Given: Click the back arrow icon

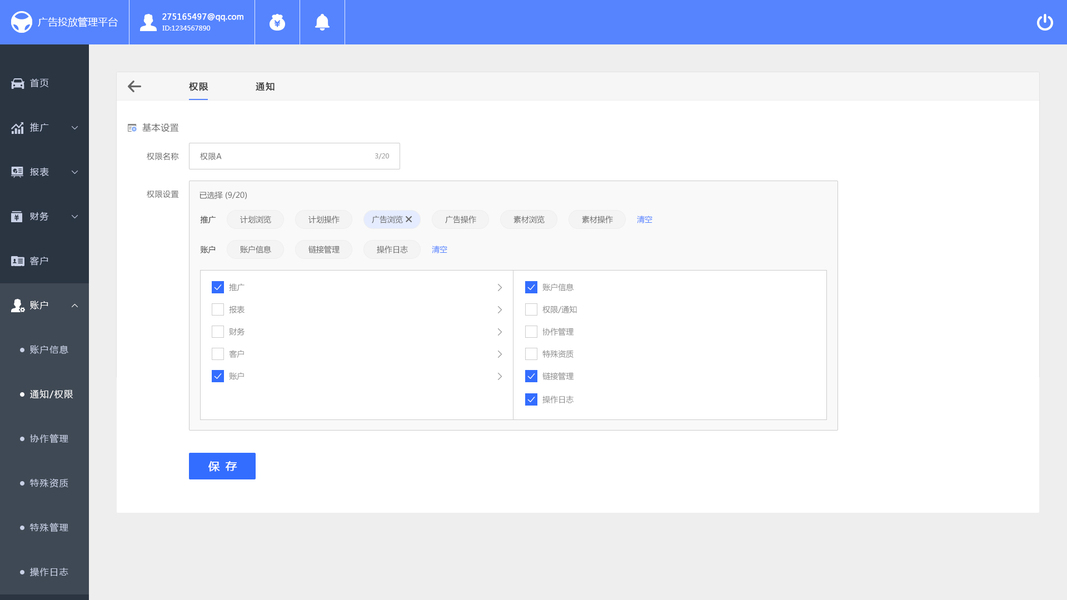Looking at the screenshot, I should [x=134, y=86].
